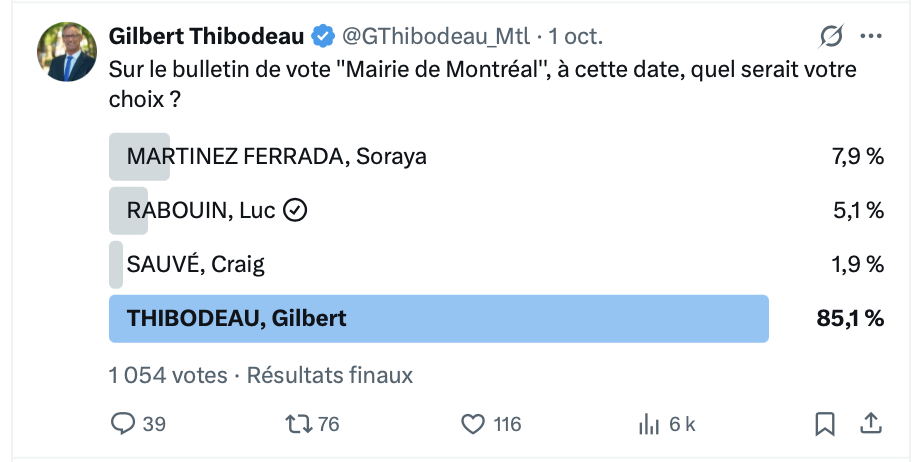Viewport: 912px width, 462px height.
Task: Open Gilbert Thibodeau's profile avatar
Action: point(67,52)
